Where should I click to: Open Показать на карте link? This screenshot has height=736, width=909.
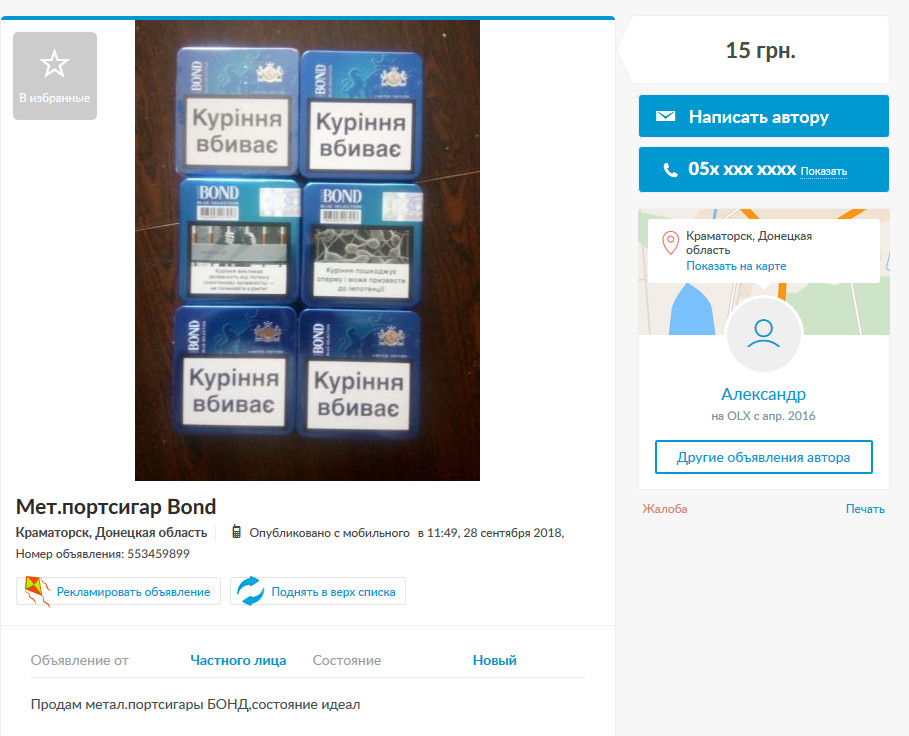pyautogui.click(x=736, y=266)
